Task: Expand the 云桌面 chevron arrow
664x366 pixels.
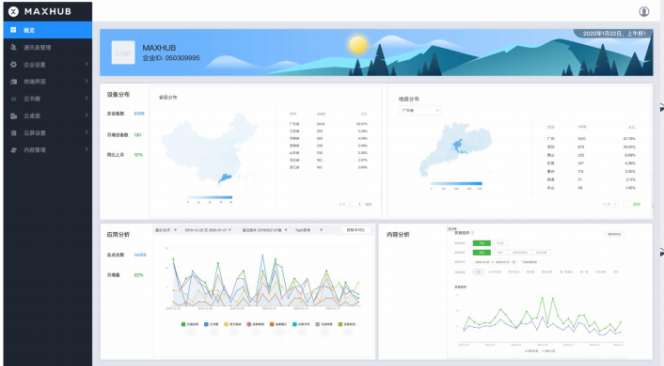Action: [x=86, y=115]
